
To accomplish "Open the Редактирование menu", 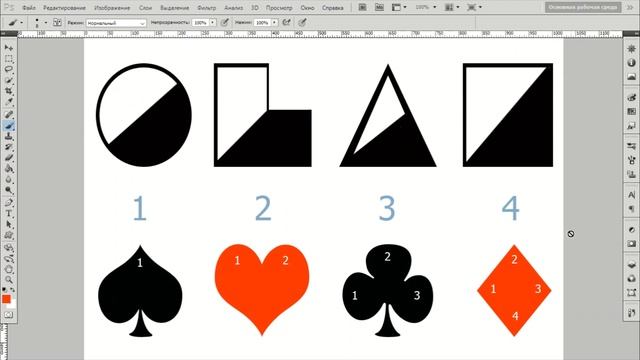I will 64,8.
